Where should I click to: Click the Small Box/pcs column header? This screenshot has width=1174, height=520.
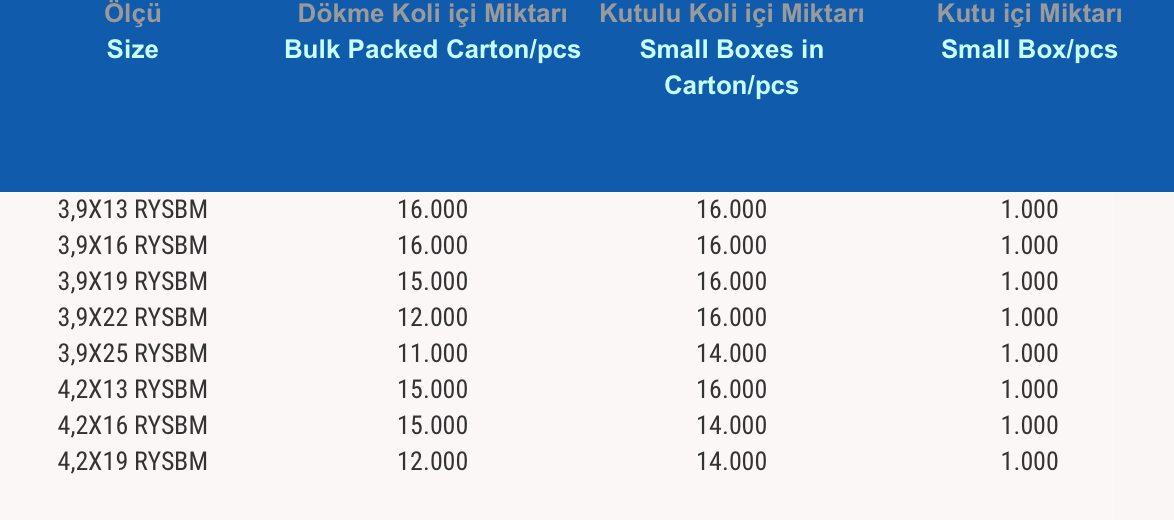1029,49
